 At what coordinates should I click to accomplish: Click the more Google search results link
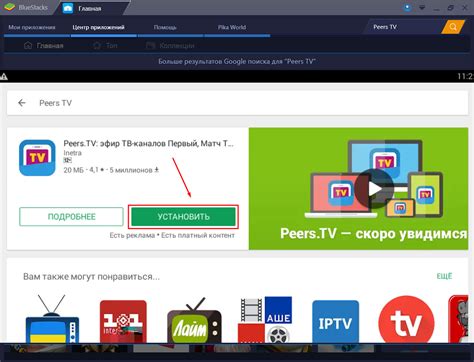click(237, 61)
